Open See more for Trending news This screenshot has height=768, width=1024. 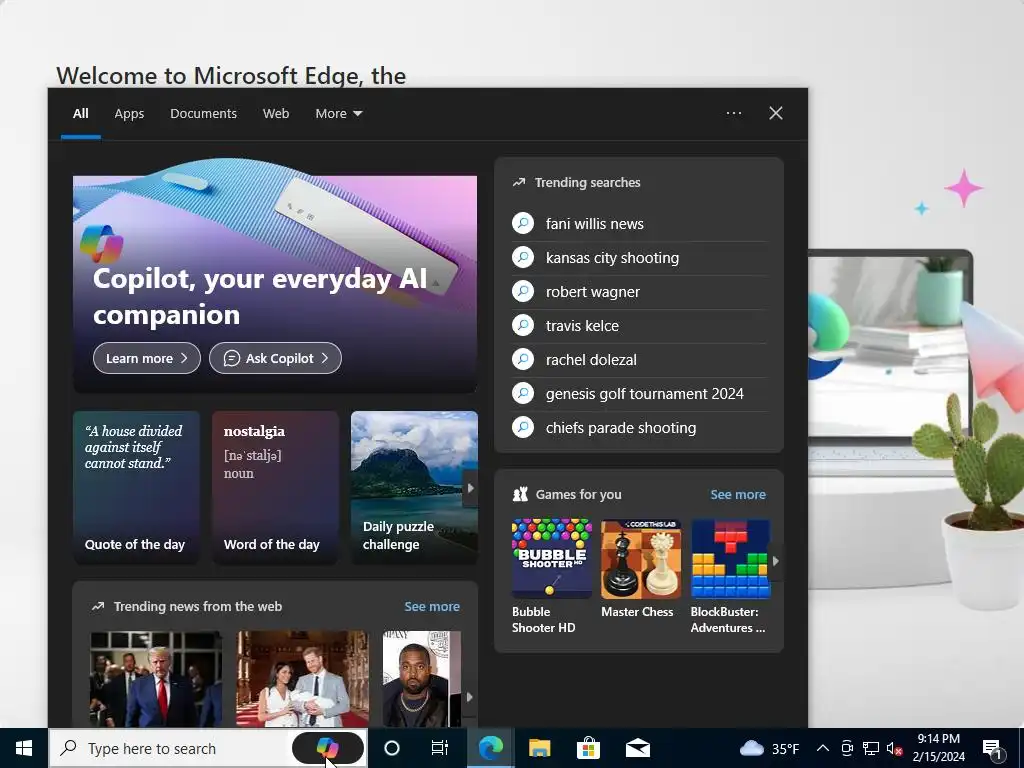(x=432, y=607)
